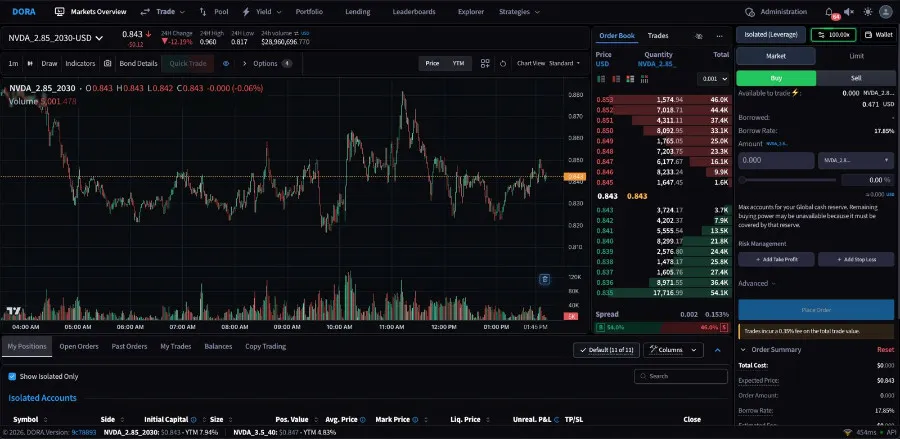Open the Portfolio menu item
This screenshot has width=900, height=439.
coord(309,11)
